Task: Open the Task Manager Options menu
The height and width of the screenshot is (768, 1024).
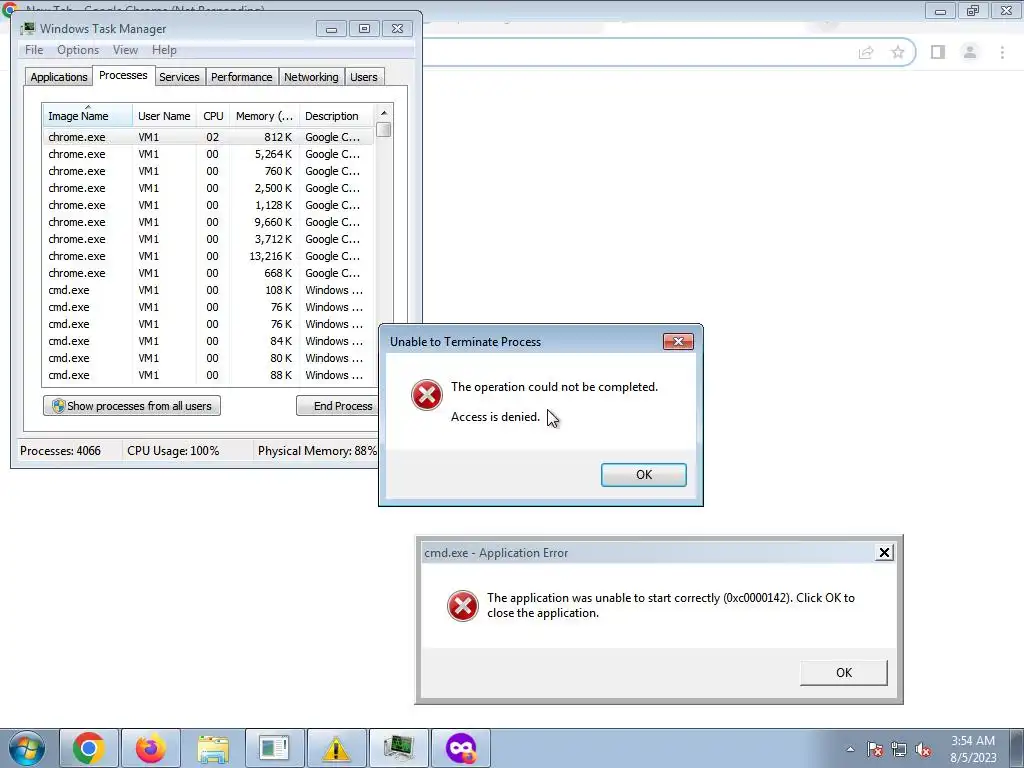Action: pos(78,50)
